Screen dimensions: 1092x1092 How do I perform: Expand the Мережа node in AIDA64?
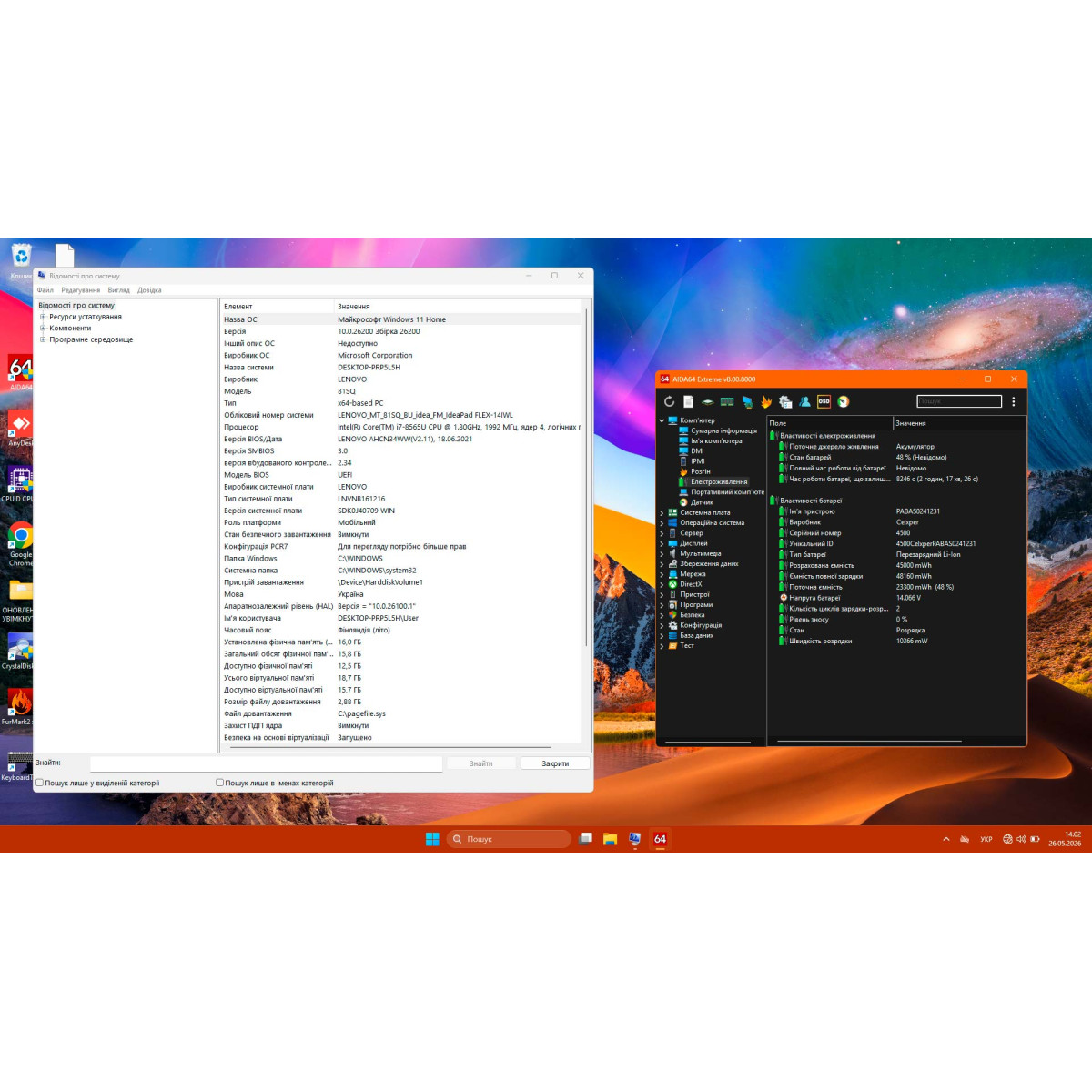point(662,574)
